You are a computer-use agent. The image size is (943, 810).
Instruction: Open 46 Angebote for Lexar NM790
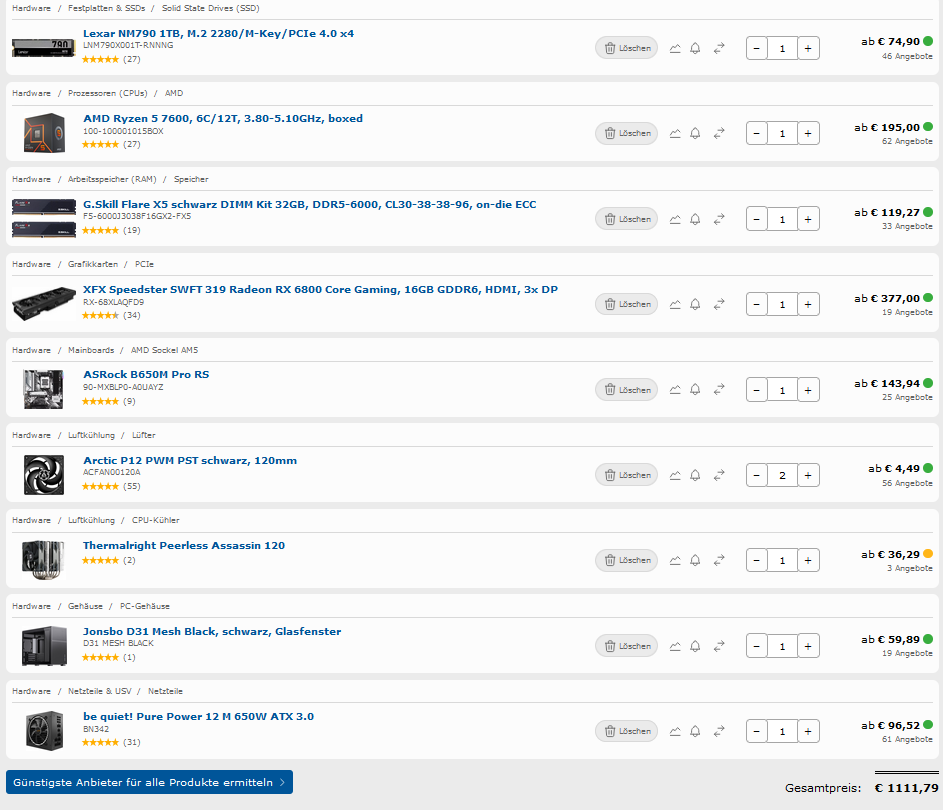[x=907, y=57]
